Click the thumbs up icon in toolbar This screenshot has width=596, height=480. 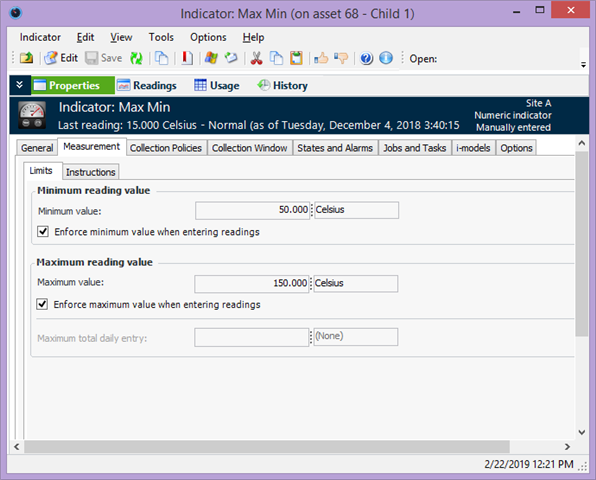point(321,58)
